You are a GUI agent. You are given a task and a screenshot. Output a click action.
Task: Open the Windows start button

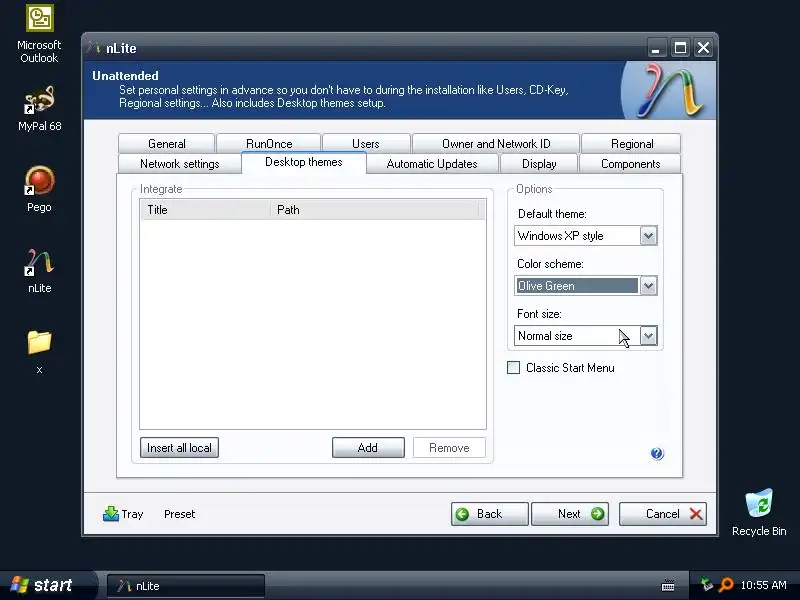coord(47,585)
